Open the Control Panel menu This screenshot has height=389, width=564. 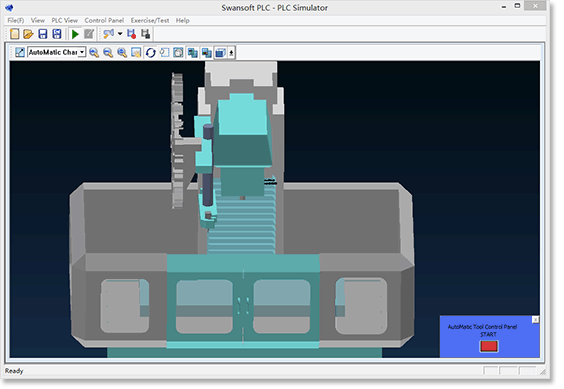point(104,21)
